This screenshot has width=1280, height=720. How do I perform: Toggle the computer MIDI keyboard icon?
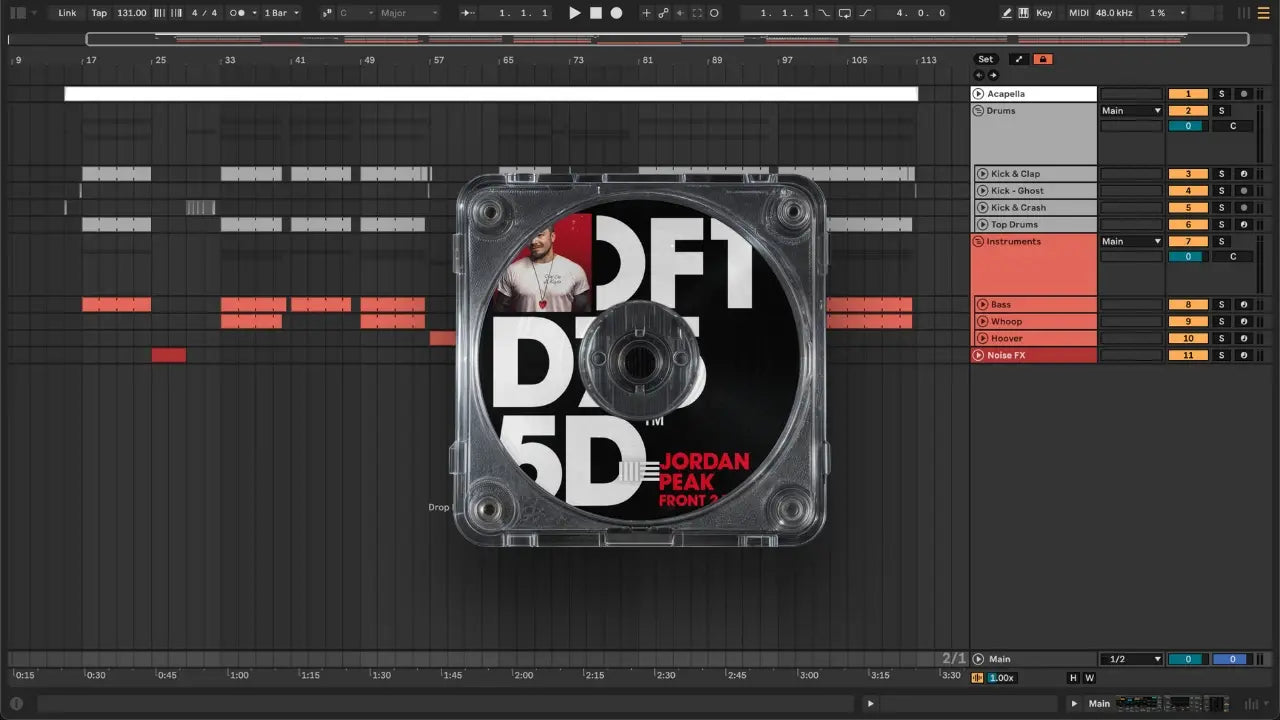[1023, 13]
